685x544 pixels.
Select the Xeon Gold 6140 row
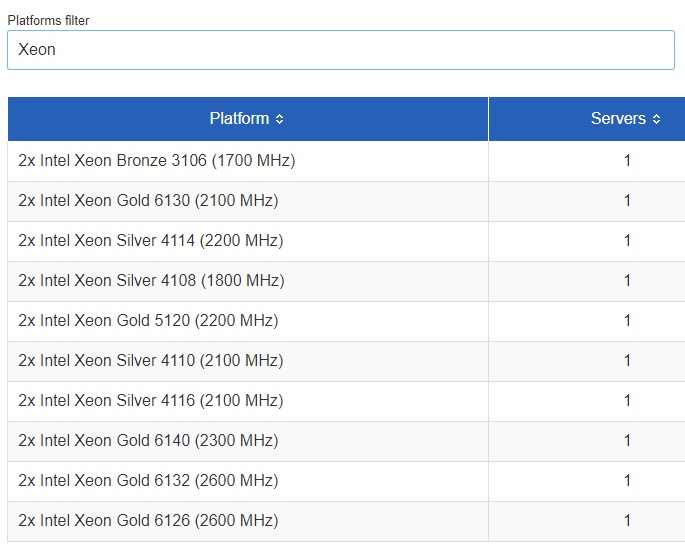148,440
